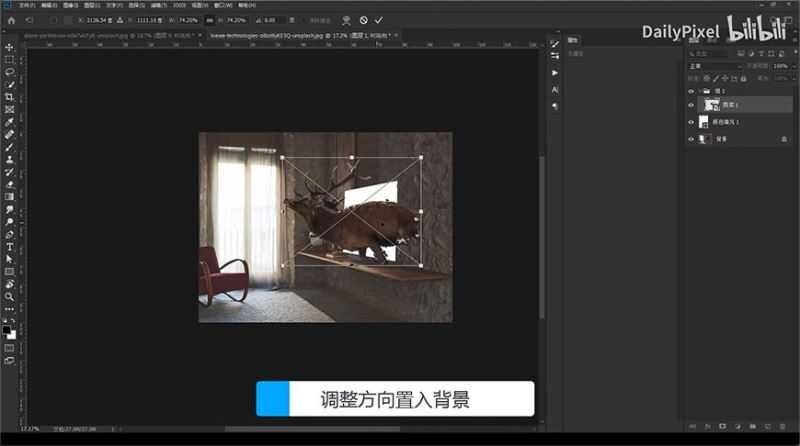Commit the transform with the checkmark
The width and height of the screenshot is (800, 446).
[379, 20]
